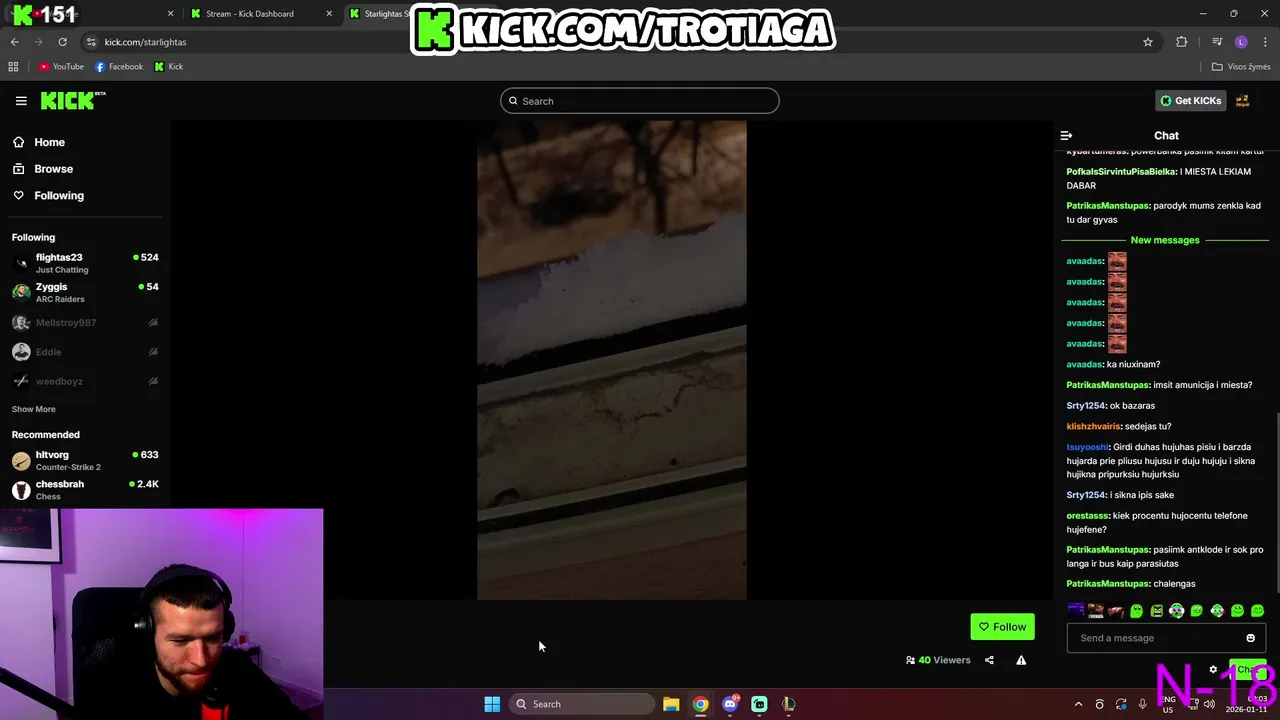Open Chrome three-dot menu

point(1265,42)
